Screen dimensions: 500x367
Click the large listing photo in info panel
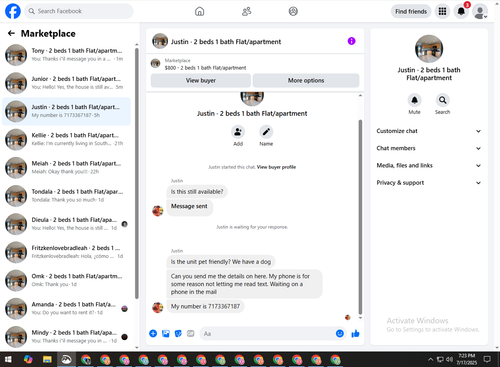(429, 49)
